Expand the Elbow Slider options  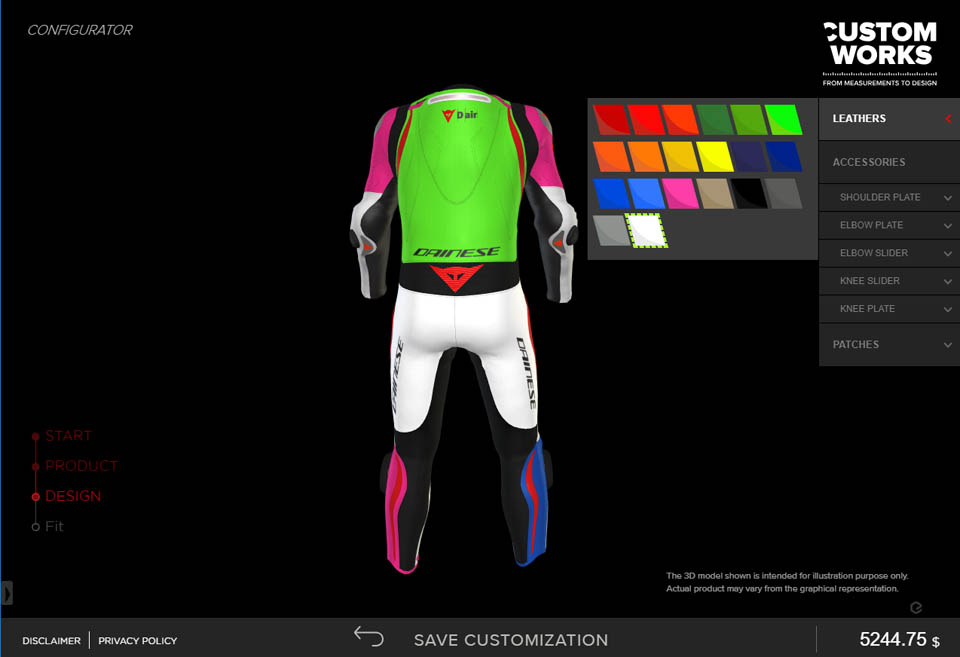(889, 253)
